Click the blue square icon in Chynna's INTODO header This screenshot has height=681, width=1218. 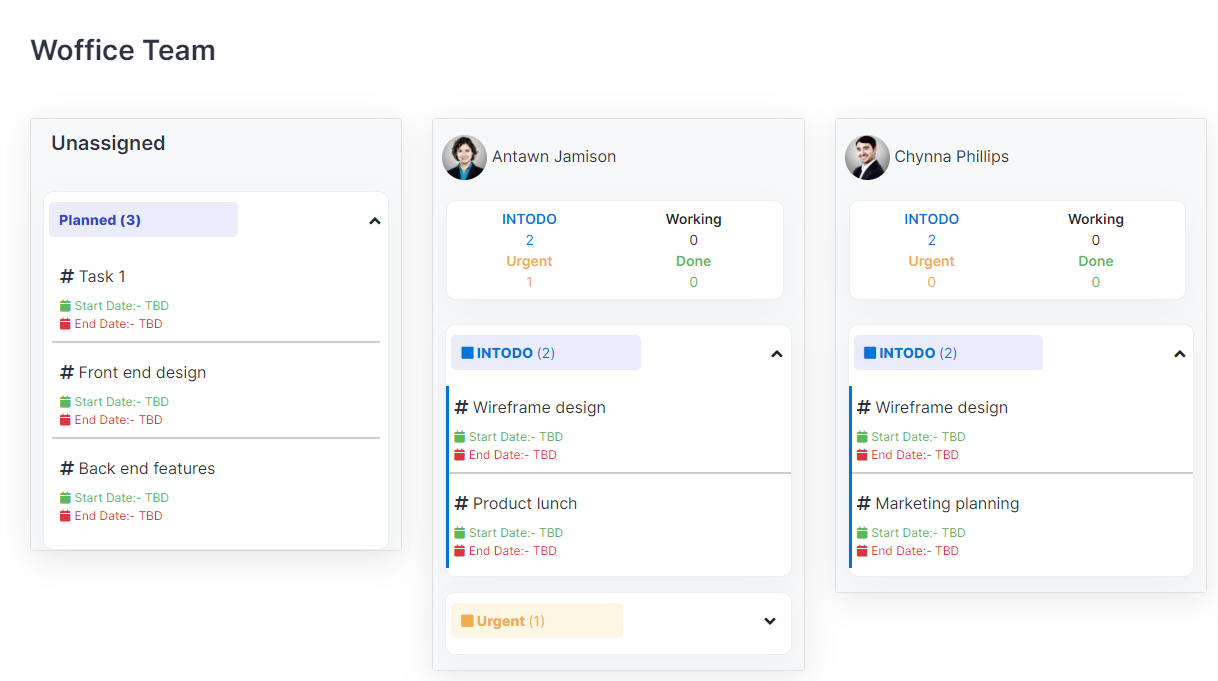click(871, 352)
